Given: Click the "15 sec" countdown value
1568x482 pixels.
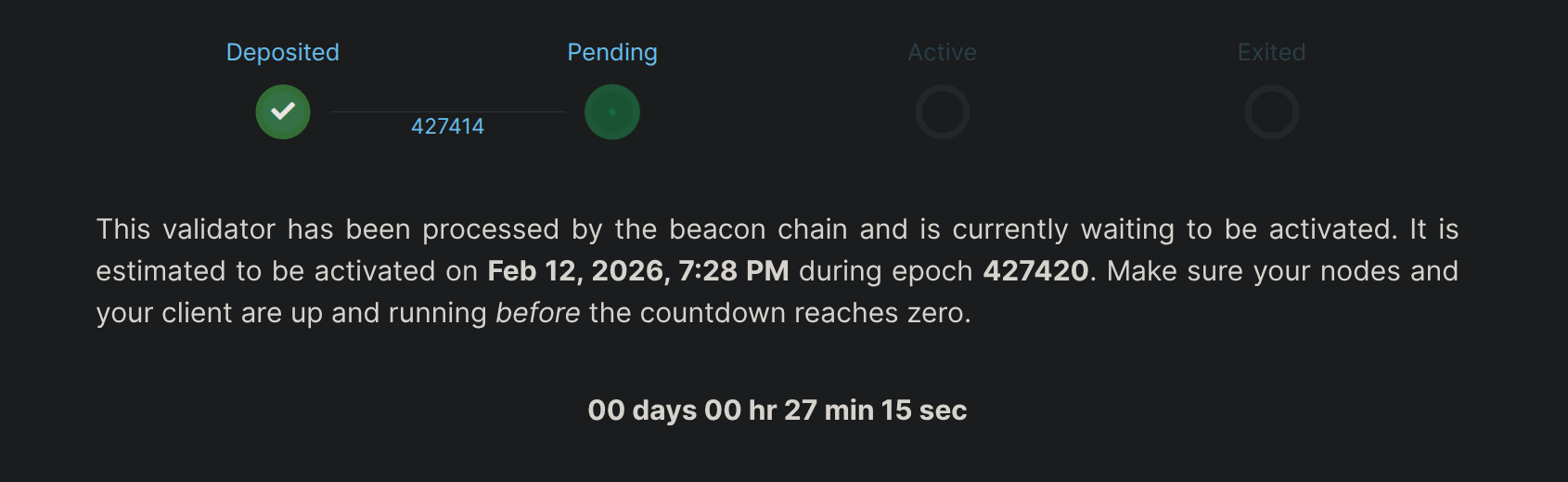Looking at the screenshot, I should (923, 410).
